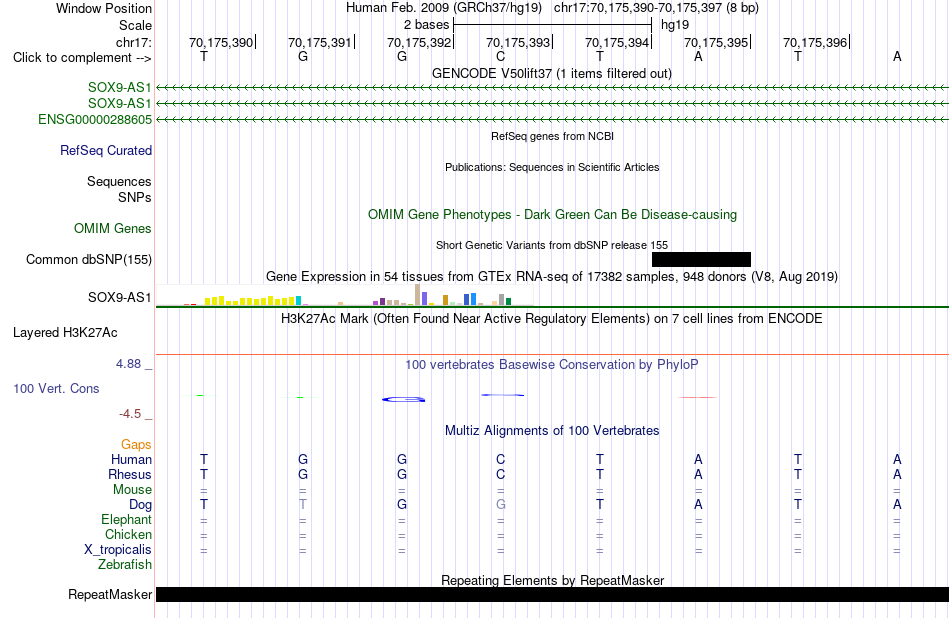This screenshot has width=950, height=618.
Task: Click the 70,175,393 position label
Action: pyautogui.click(x=518, y=42)
